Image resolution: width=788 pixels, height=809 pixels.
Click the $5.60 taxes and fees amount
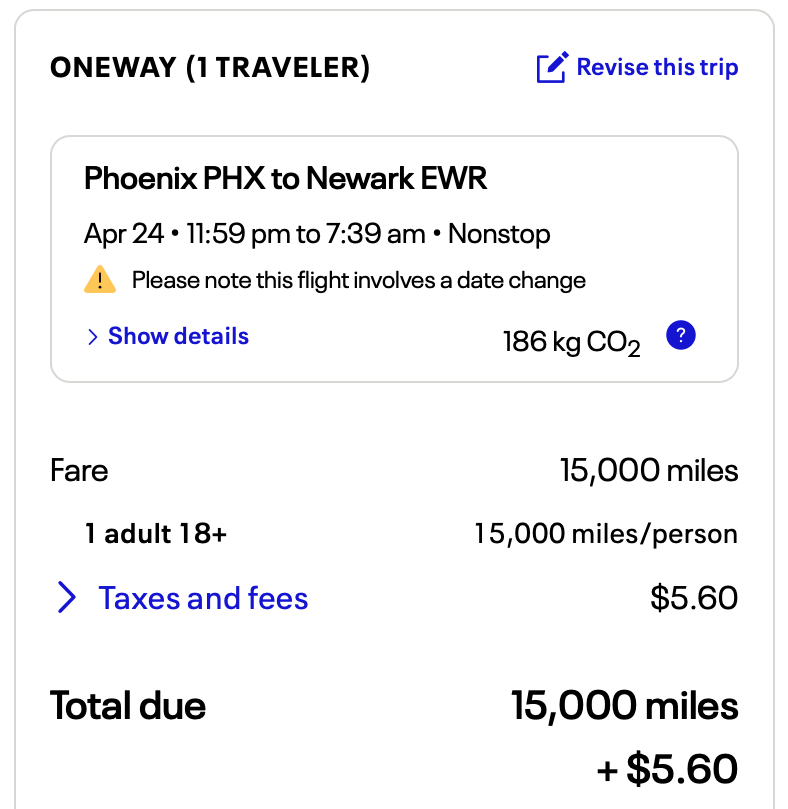tap(693, 598)
